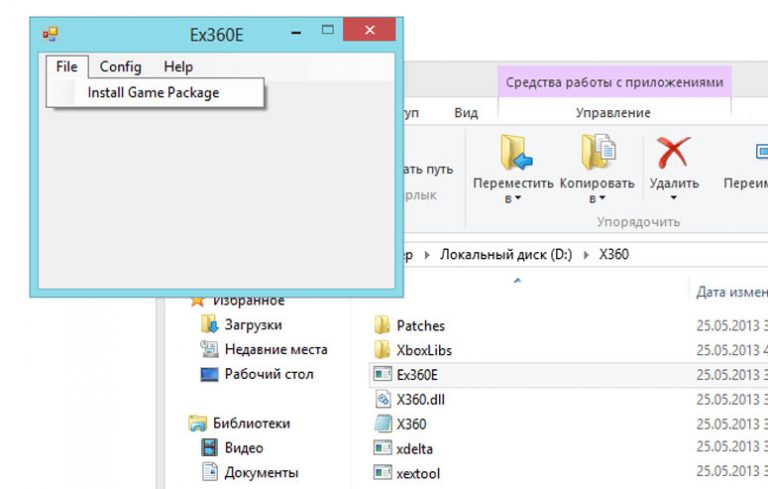Click the Переместить в move icon
The width and height of the screenshot is (768, 489).
(x=515, y=153)
